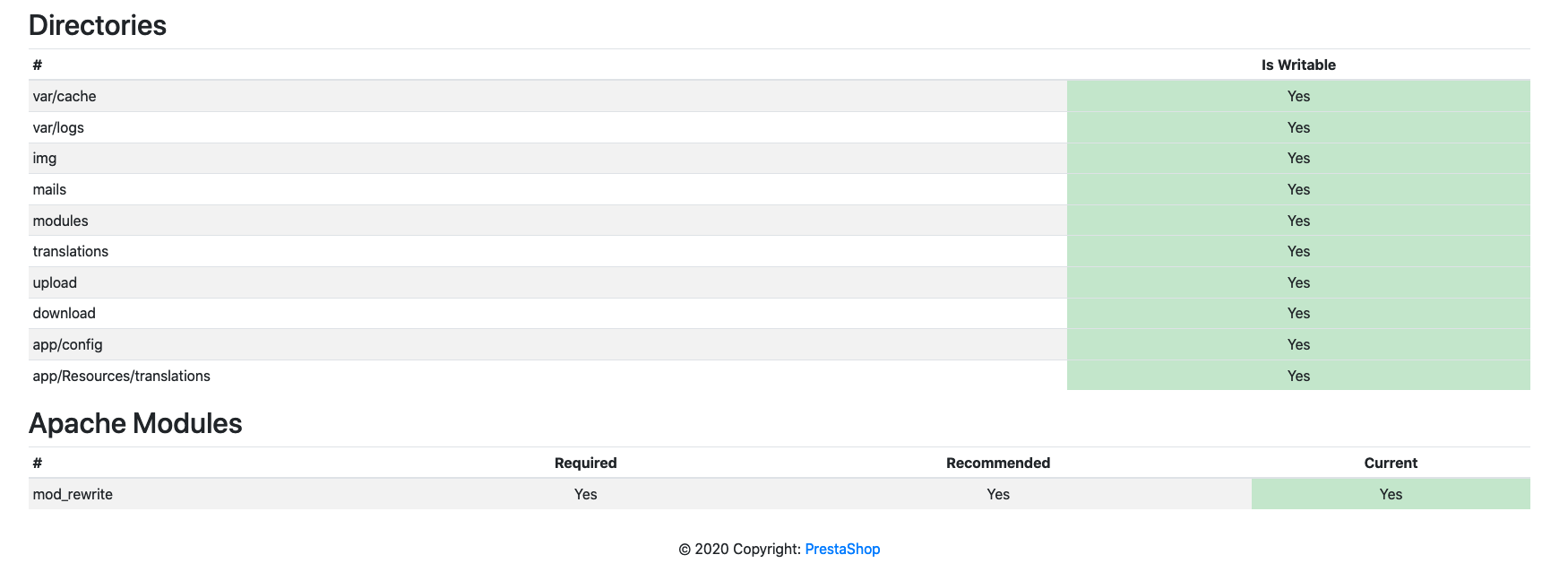Click the upload directory entry

click(55, 282)
